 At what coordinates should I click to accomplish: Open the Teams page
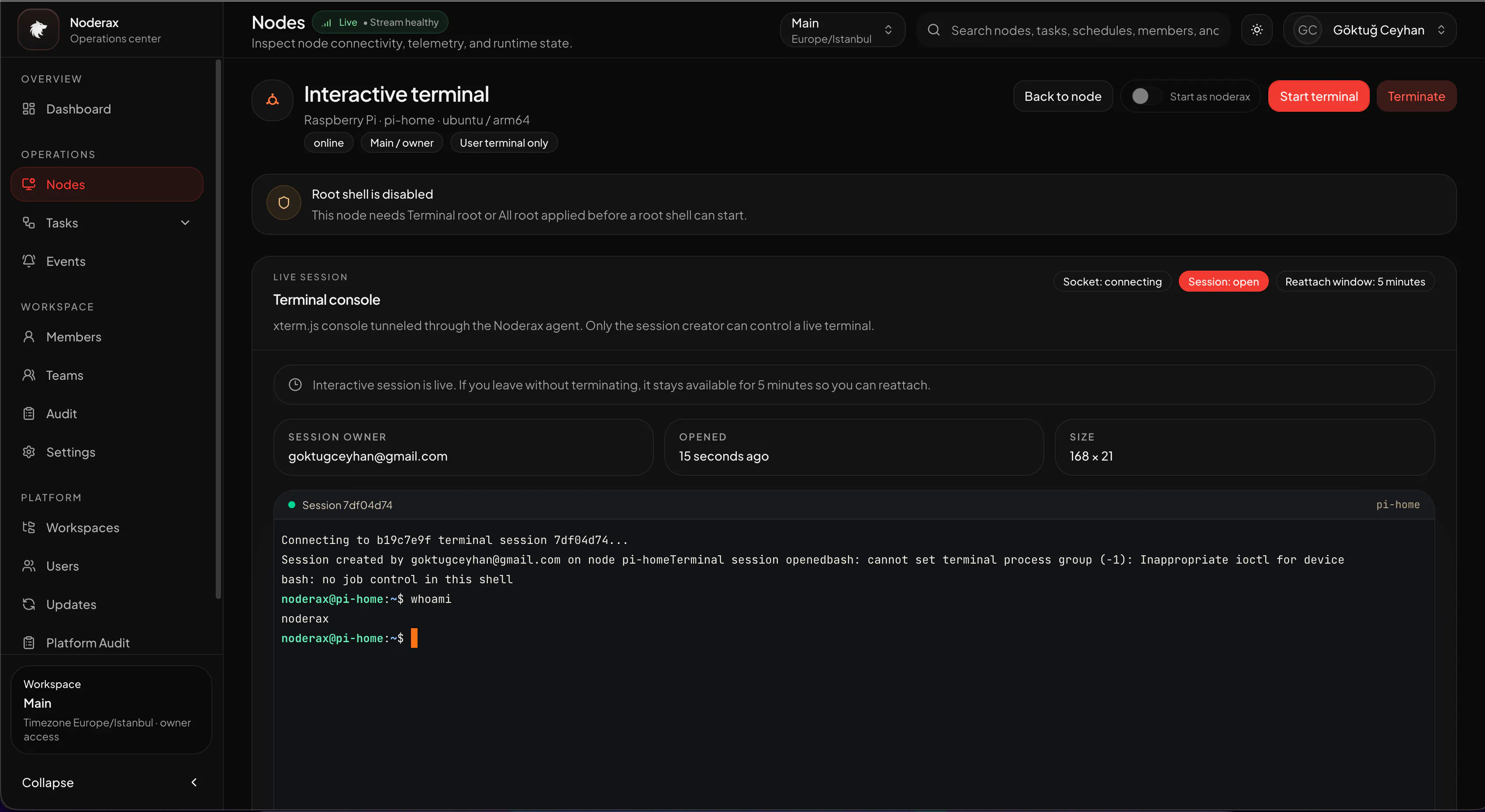pos(107,375)
